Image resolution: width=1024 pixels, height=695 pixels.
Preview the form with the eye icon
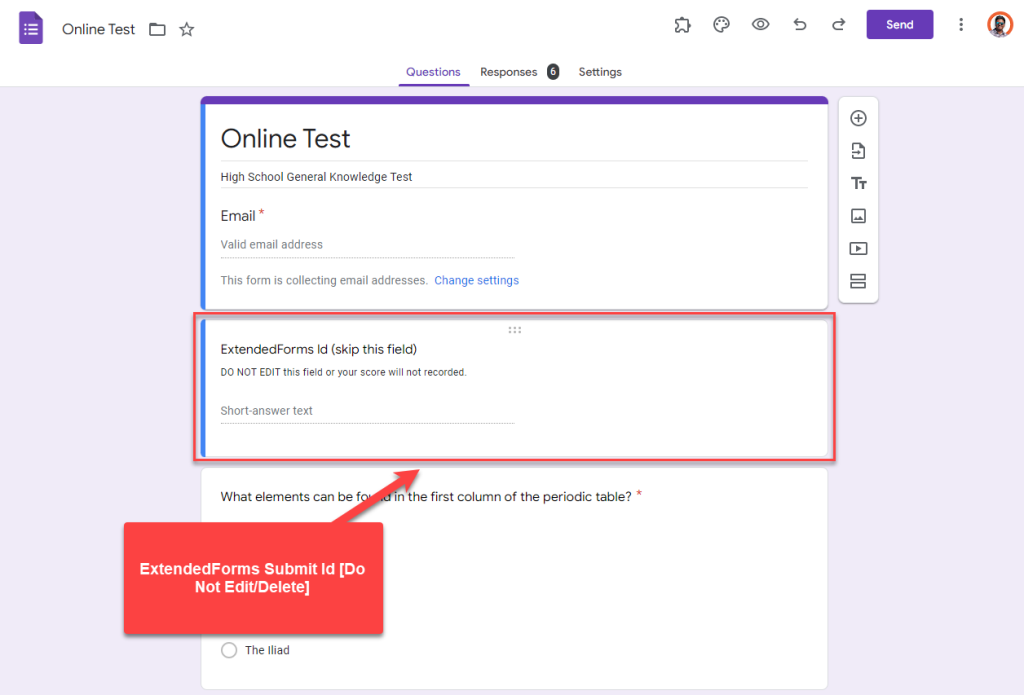(760, 24)
